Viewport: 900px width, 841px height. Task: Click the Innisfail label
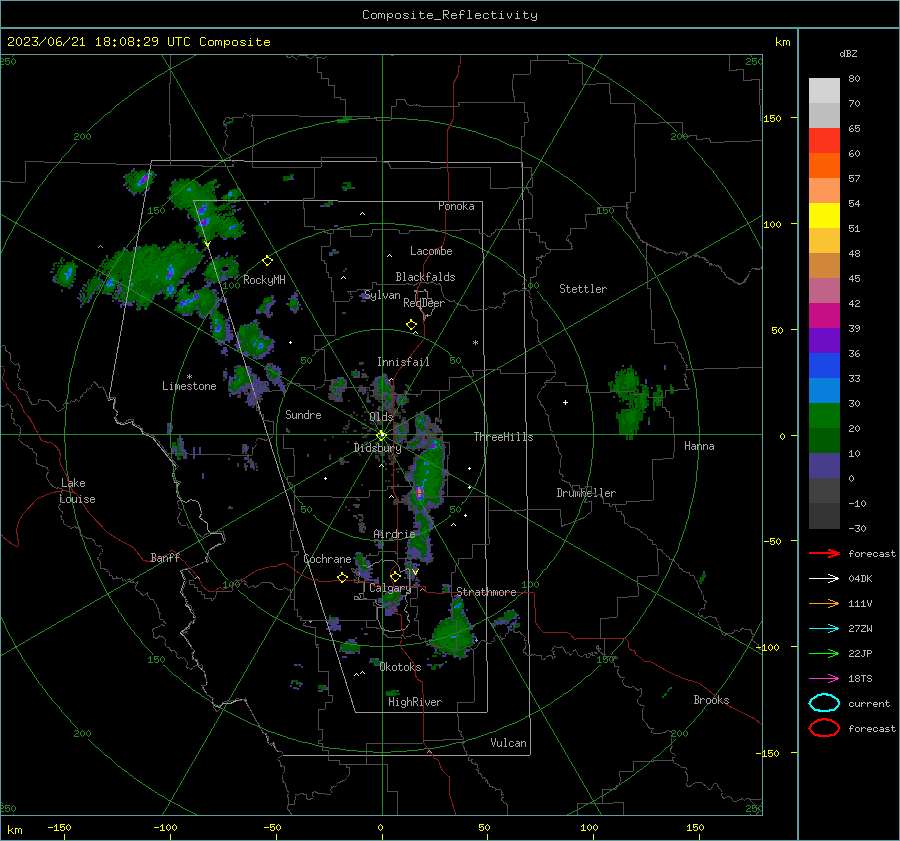point(403,362)
